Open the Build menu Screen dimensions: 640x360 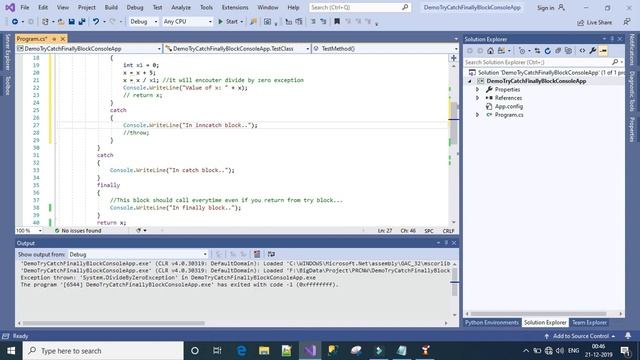(x=111, y=8)
